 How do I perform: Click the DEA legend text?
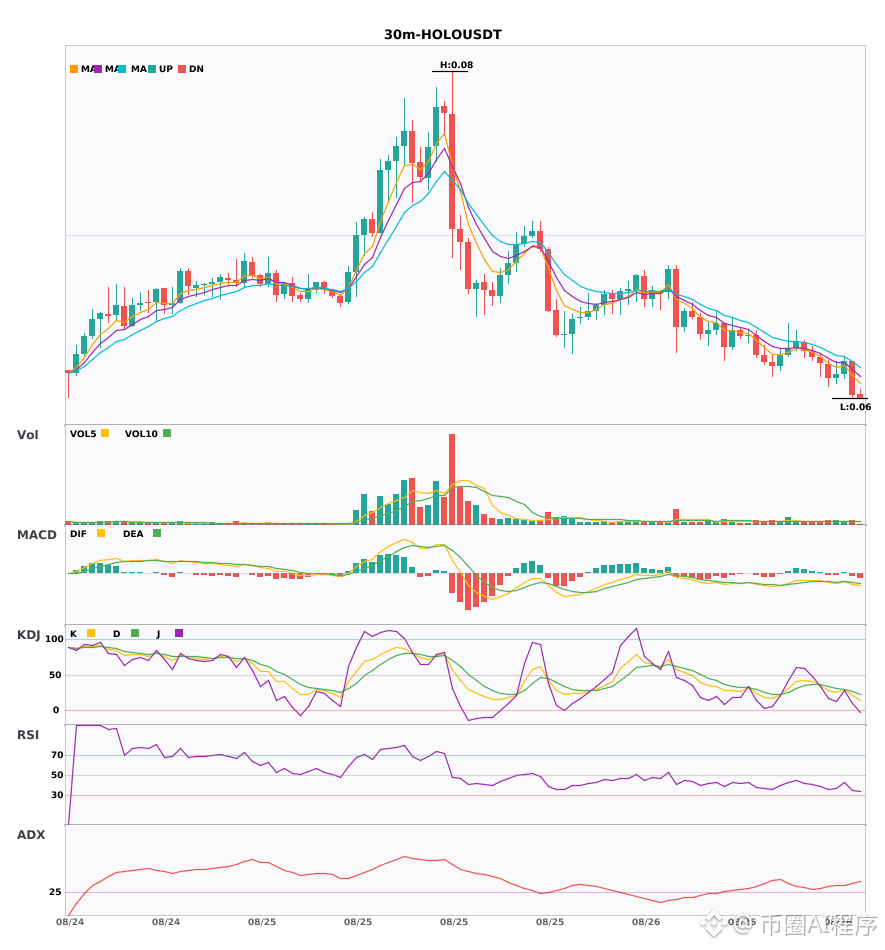[x=133, y=534]
